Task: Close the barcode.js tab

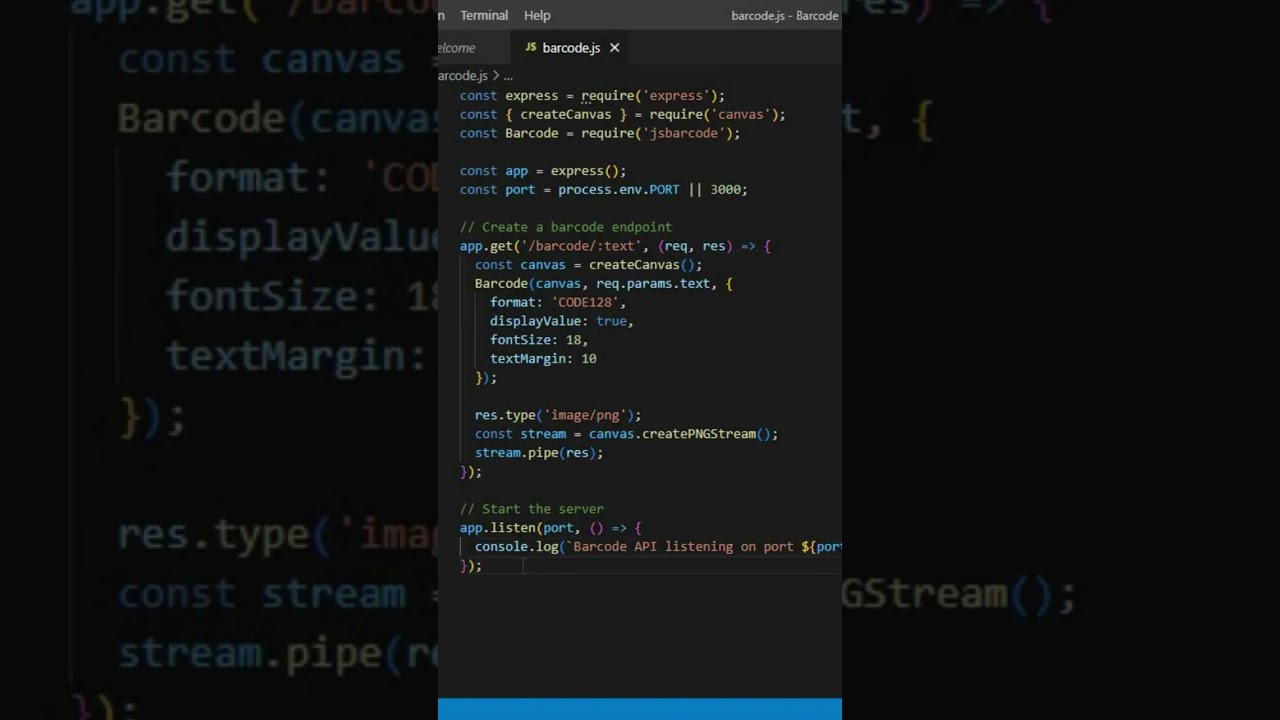Action: (x=614, y=48)
